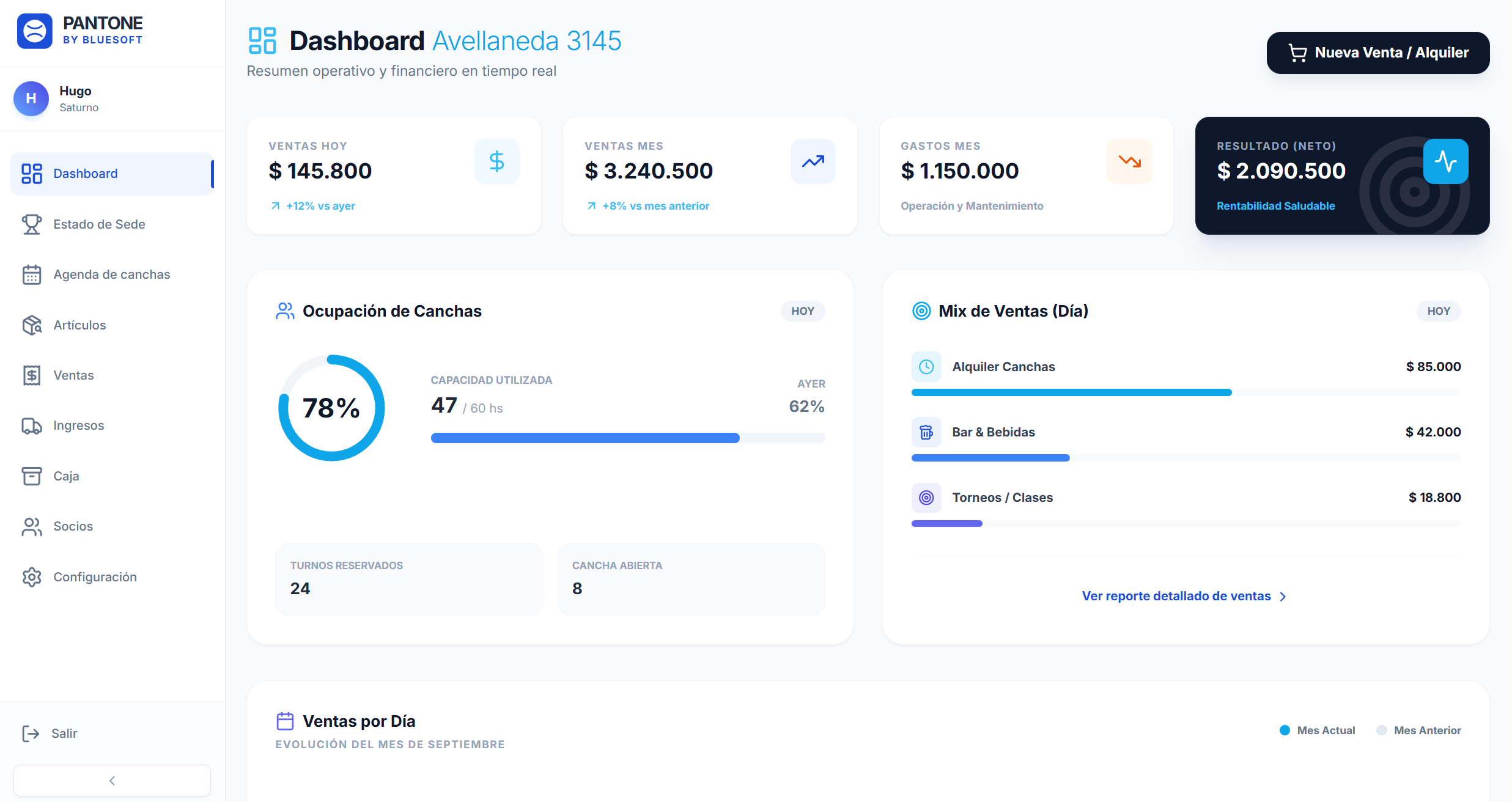Open the HOY filter on Mix de Ventas

[1439, 311]
